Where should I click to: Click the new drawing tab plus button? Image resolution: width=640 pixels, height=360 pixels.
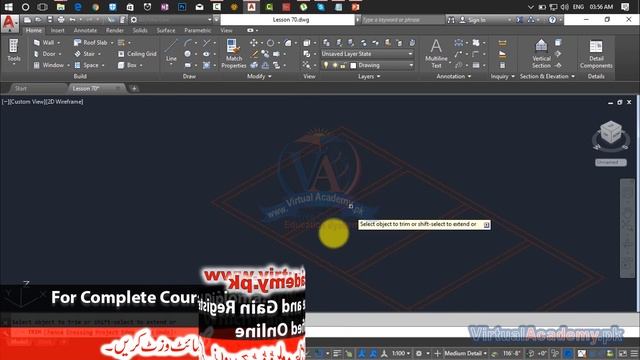(134, 89)
